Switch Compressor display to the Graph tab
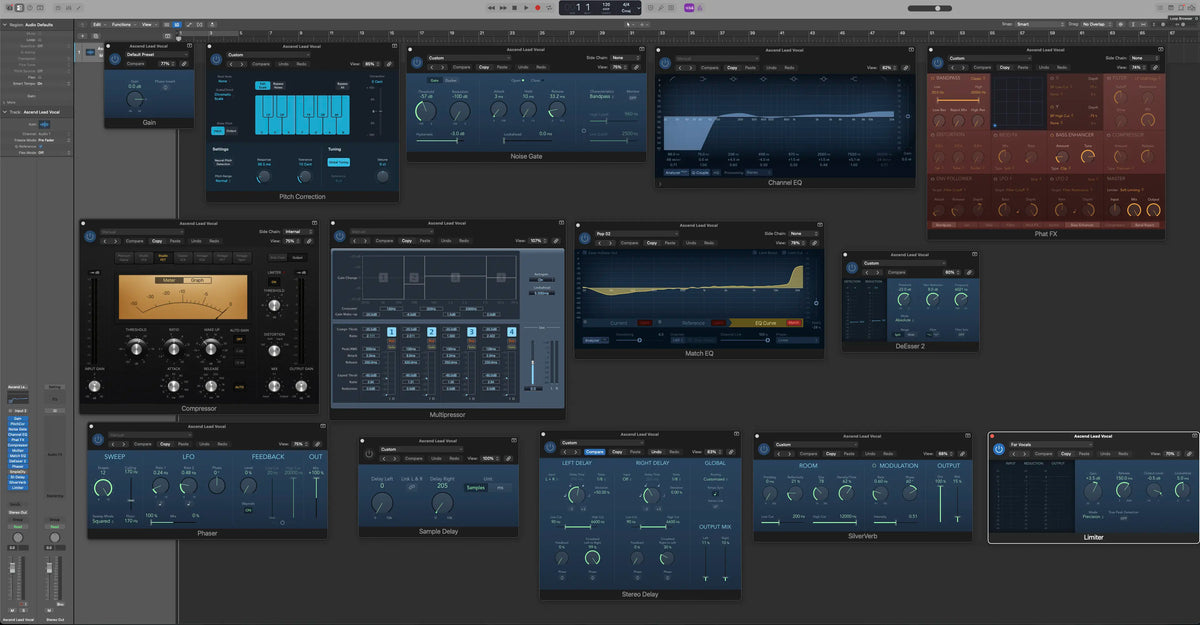The width and height of the screenshot is (1200, 625). click(x=197, y=280)
